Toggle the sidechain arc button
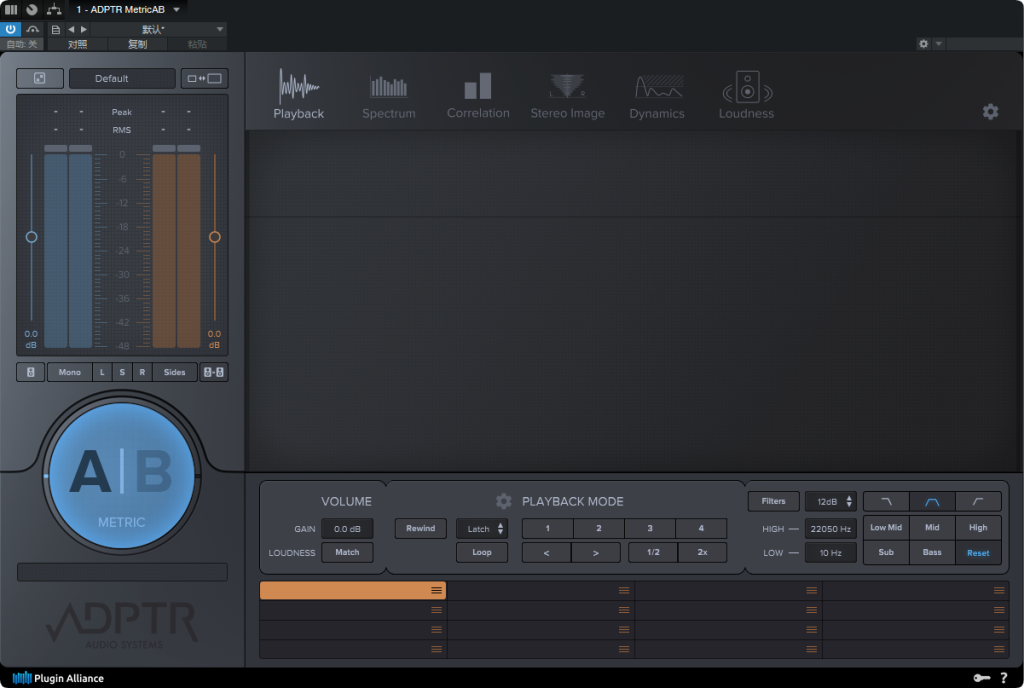This screenshot has width=1024, height=688. (x=33, y=29)
